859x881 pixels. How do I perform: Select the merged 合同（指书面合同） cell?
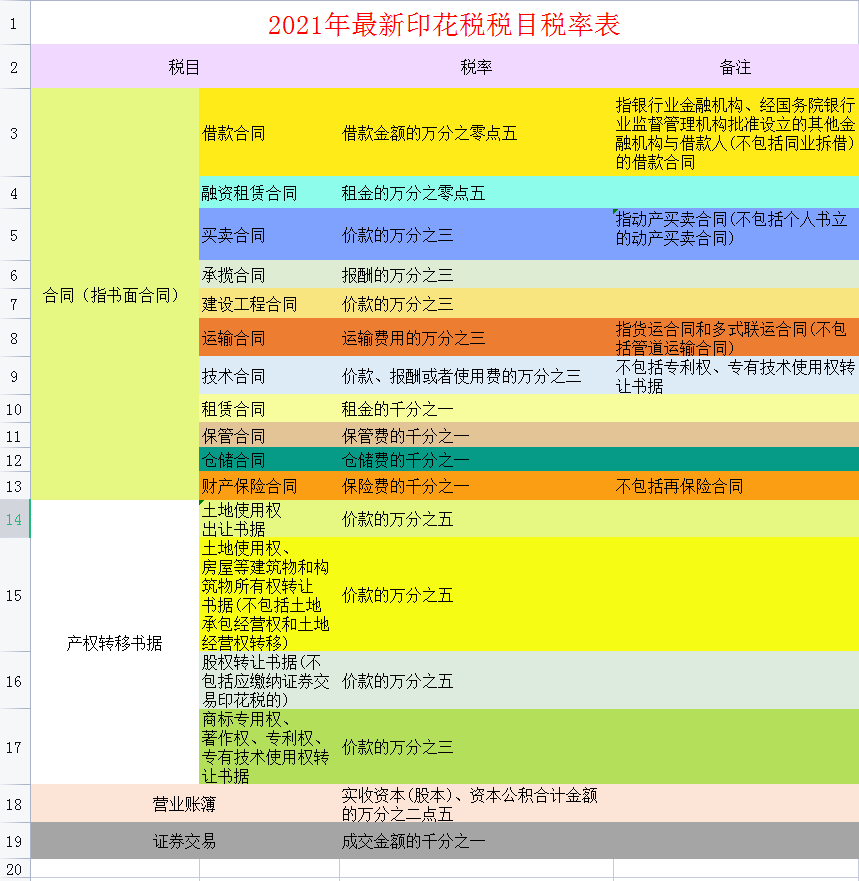click(110, 295)
